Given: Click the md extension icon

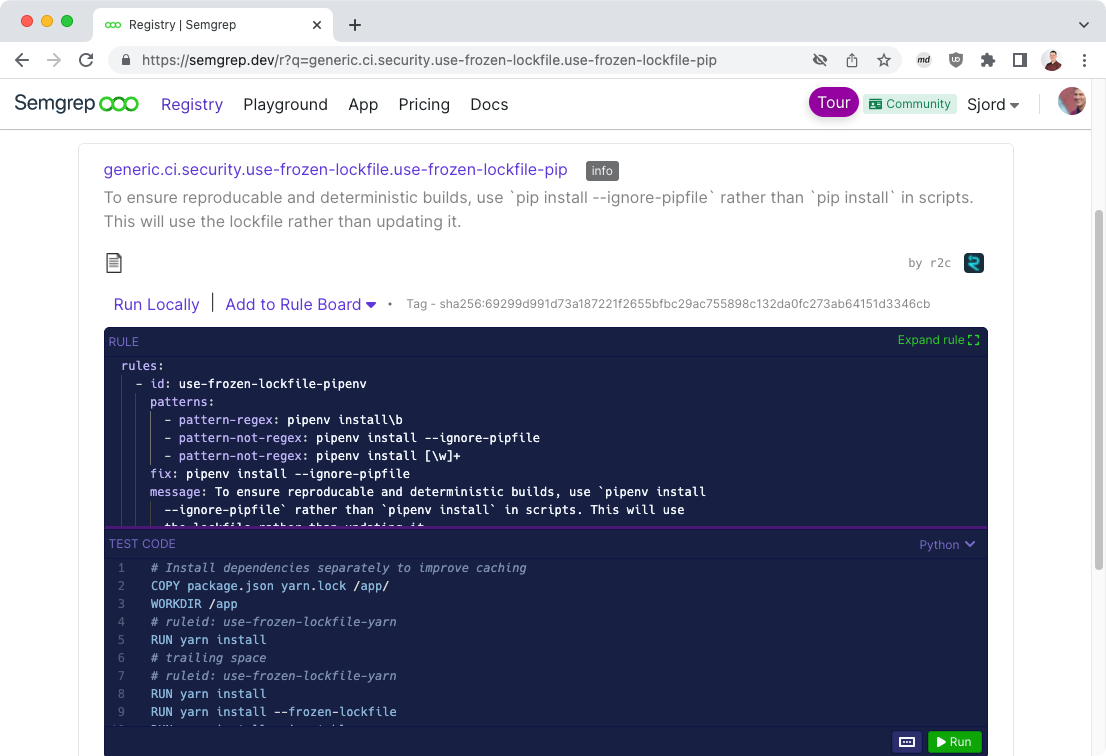Looking at the screenshot, I should tap(923, 59).
